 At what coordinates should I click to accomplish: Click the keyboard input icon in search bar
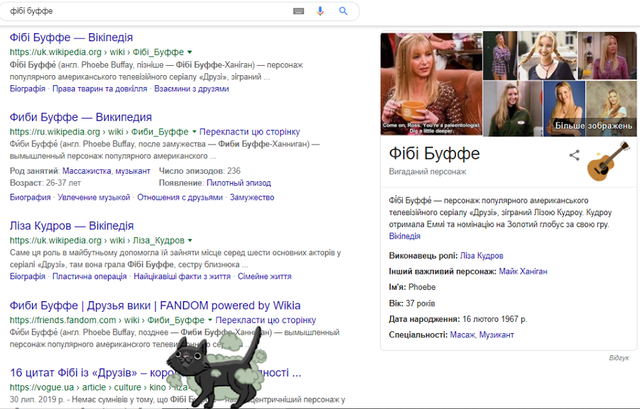298,11
